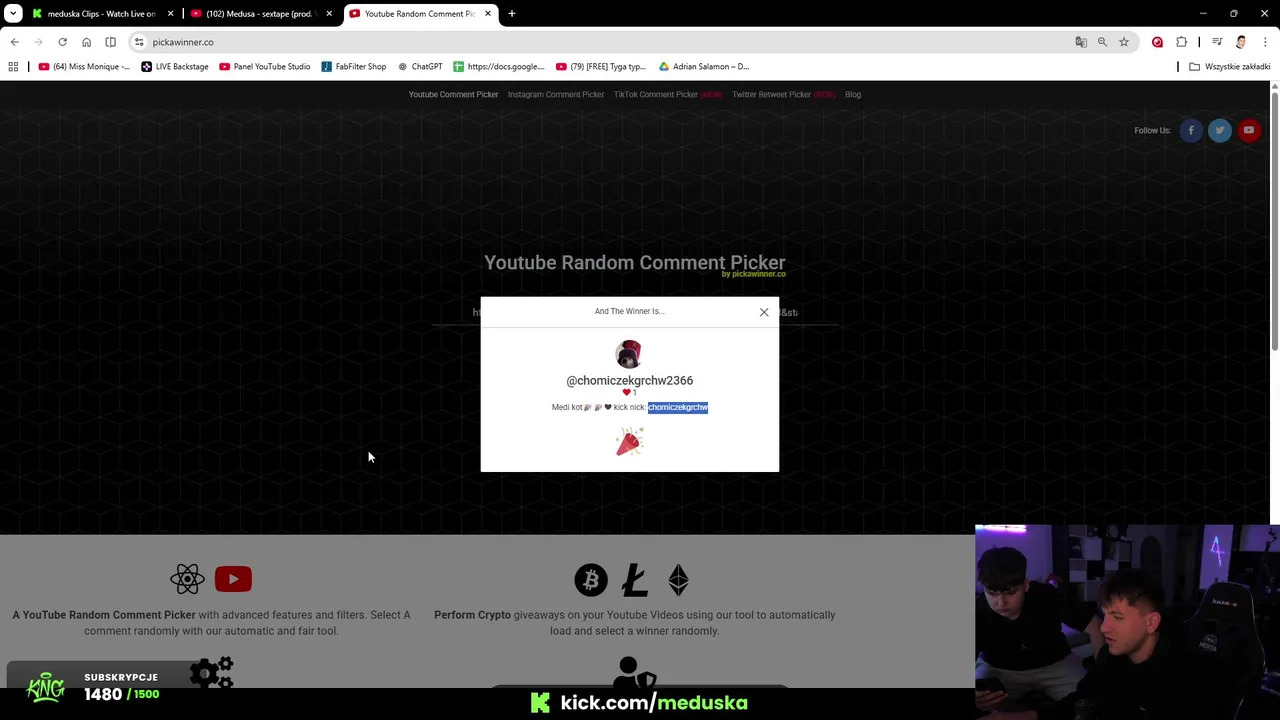The height and width of the screenshot is (720, 1280).
Task: Visit the YouTube follow icon
Action: [1249, 130]
